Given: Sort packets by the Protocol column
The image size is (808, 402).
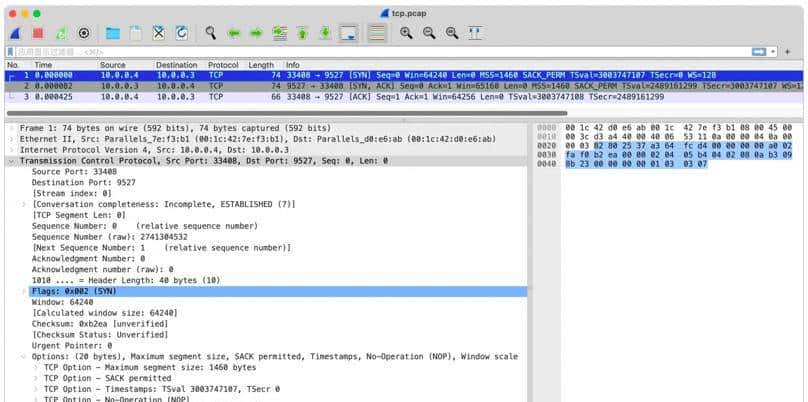Looking at the screenshot, I should click(222, 65).
